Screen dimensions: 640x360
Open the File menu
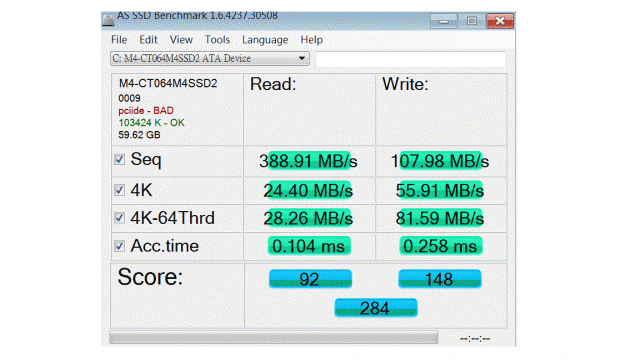click(119, 40)
